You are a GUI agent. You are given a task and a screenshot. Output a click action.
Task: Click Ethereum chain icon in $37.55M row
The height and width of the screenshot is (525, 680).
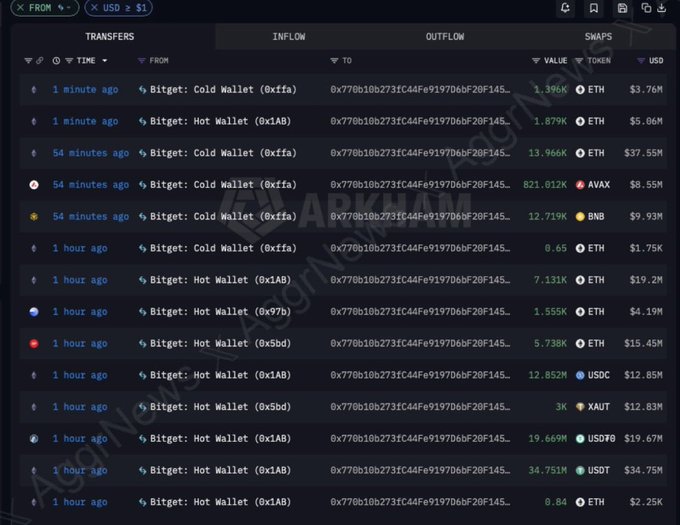pyautogui.click(x=34, y=153)
